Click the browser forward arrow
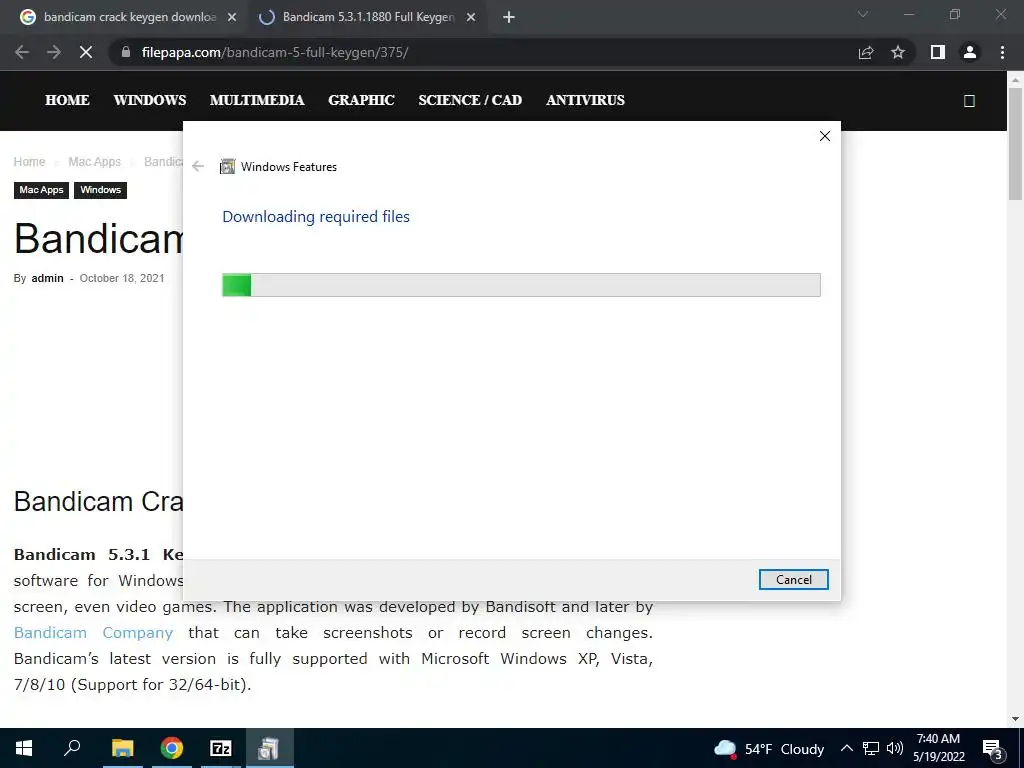Screen dimensions: 1024x768 pyautogui.click(x=54, y=52)
